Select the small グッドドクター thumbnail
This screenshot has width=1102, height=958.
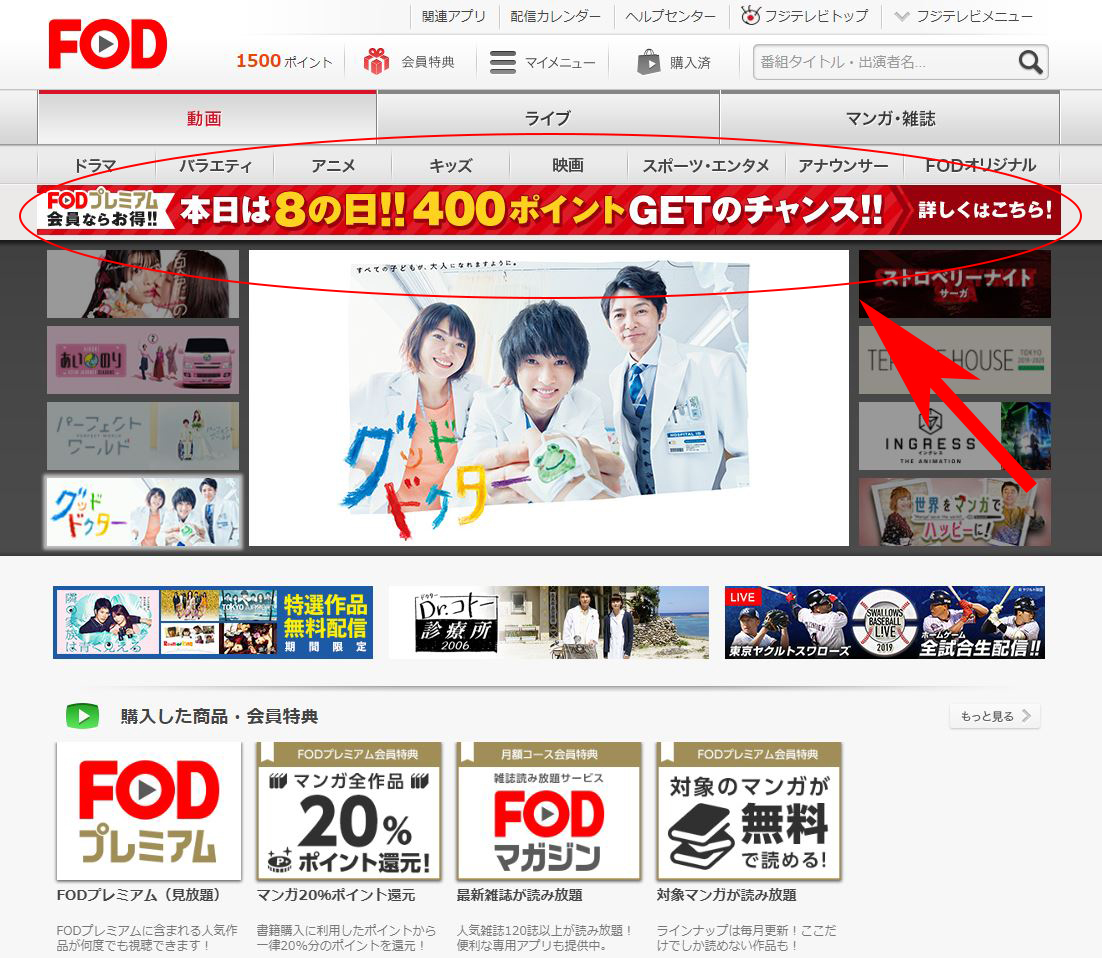pos(143,512)
